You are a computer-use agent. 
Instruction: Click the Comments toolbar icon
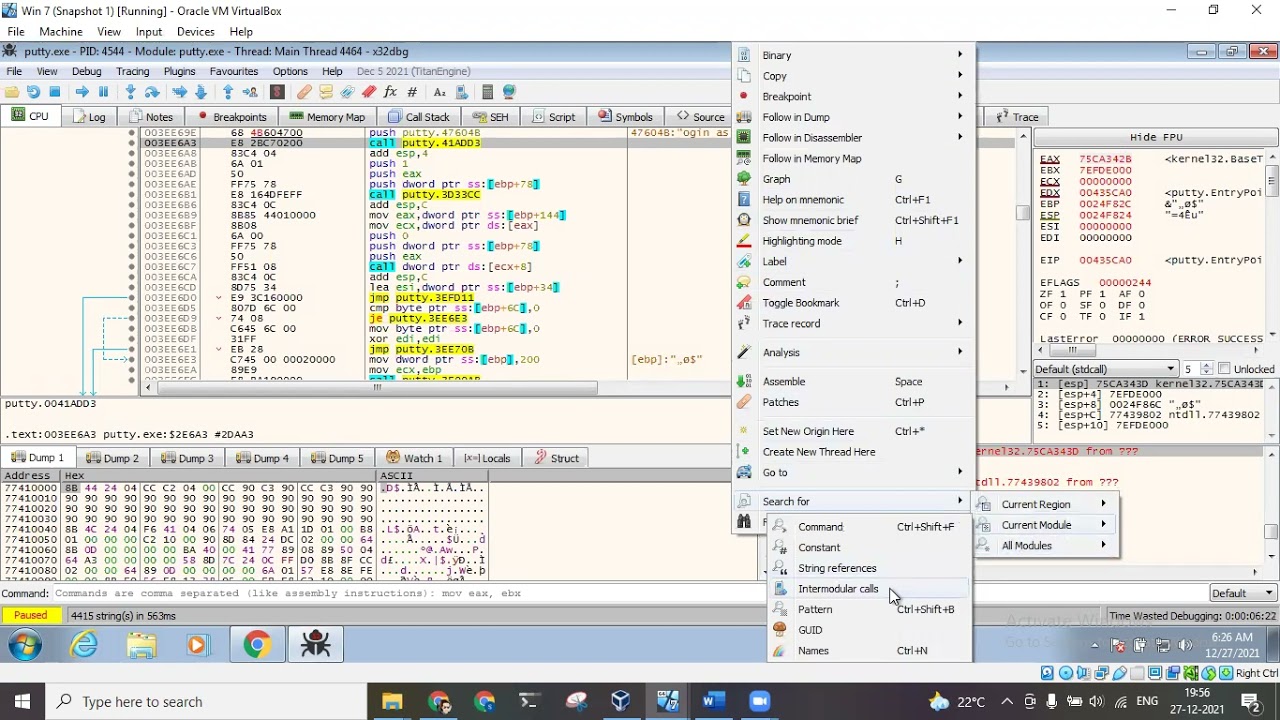(325, 92)
